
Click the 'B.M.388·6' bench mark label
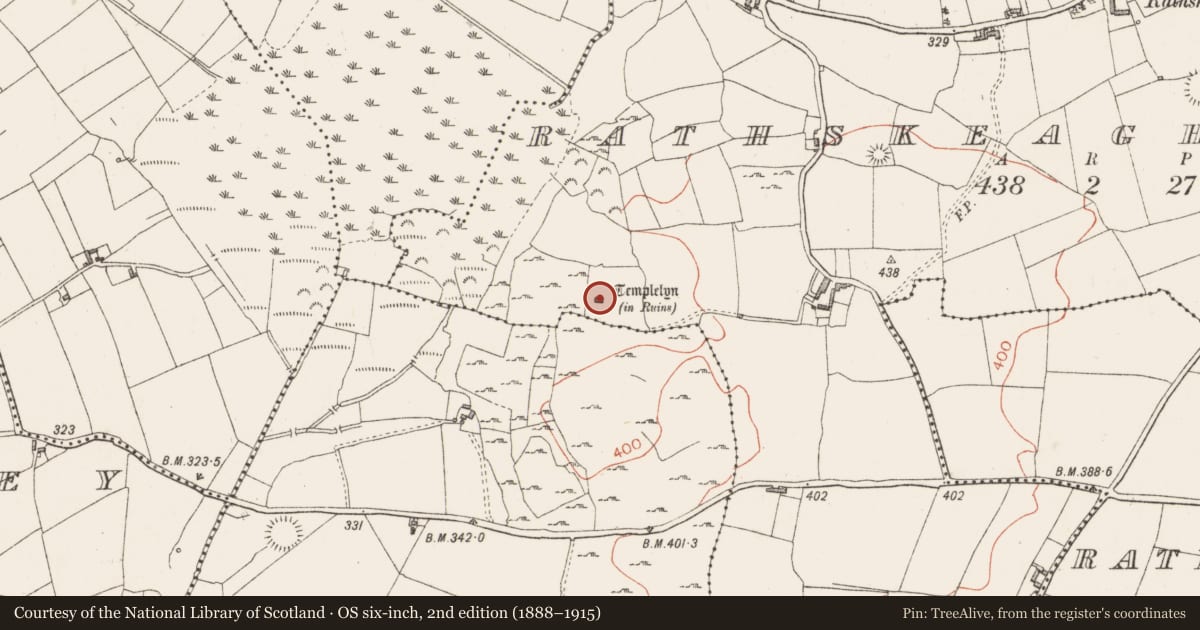tap(1085, 472)
